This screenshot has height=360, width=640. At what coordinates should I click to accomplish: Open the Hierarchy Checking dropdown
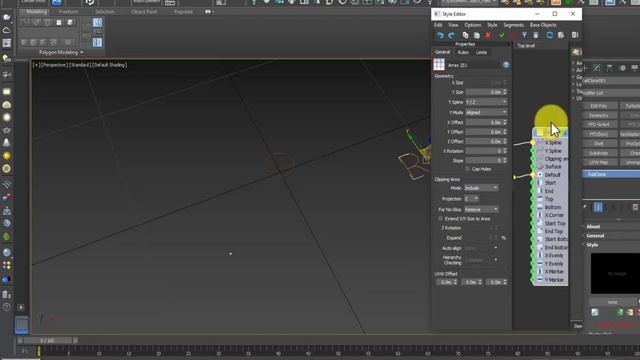(x=481, y=260)
